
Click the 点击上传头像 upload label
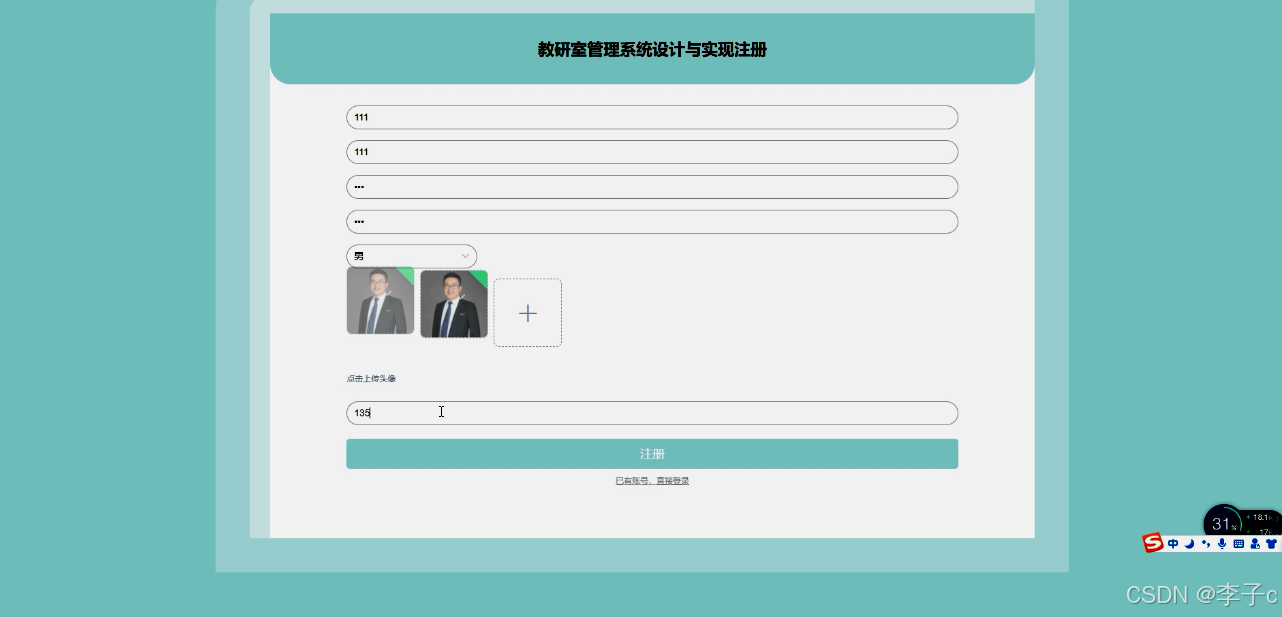(371, 378)
